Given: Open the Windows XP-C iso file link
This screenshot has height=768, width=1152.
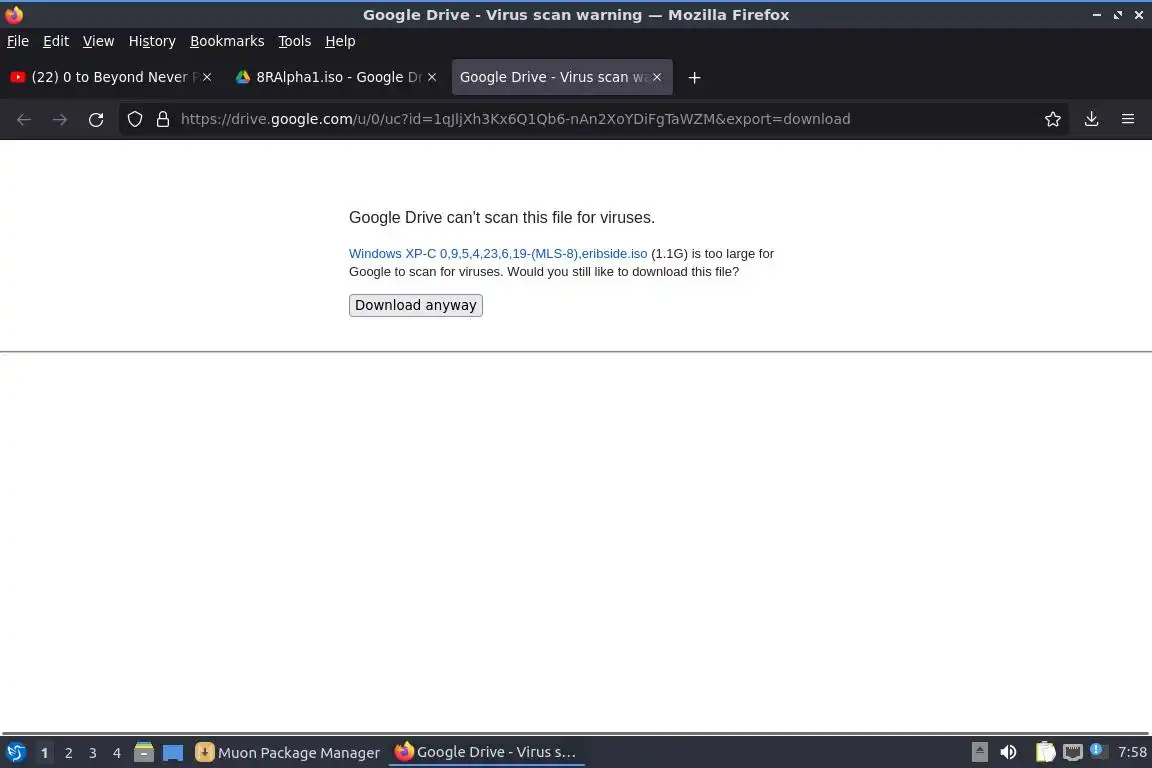Looking at the screenshot, I should (x=497, y=254).
